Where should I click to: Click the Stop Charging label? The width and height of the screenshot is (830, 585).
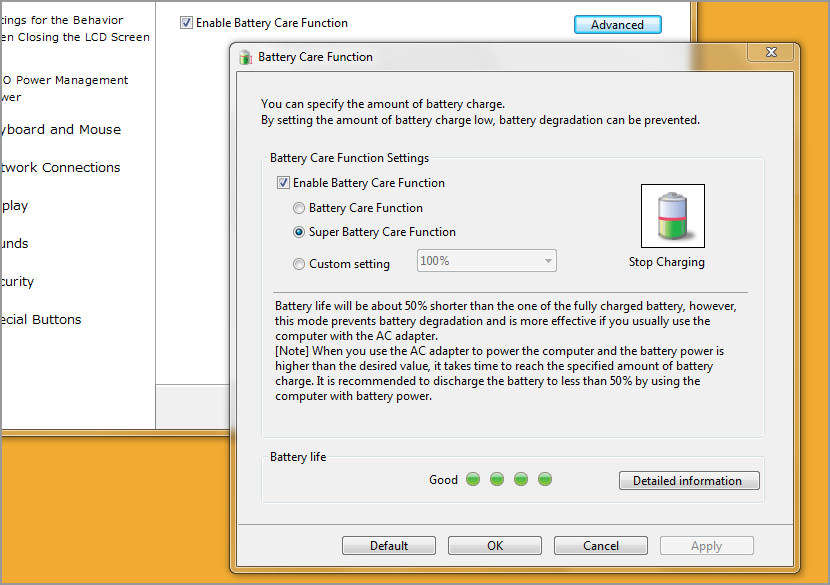click(x=666, y=261)
